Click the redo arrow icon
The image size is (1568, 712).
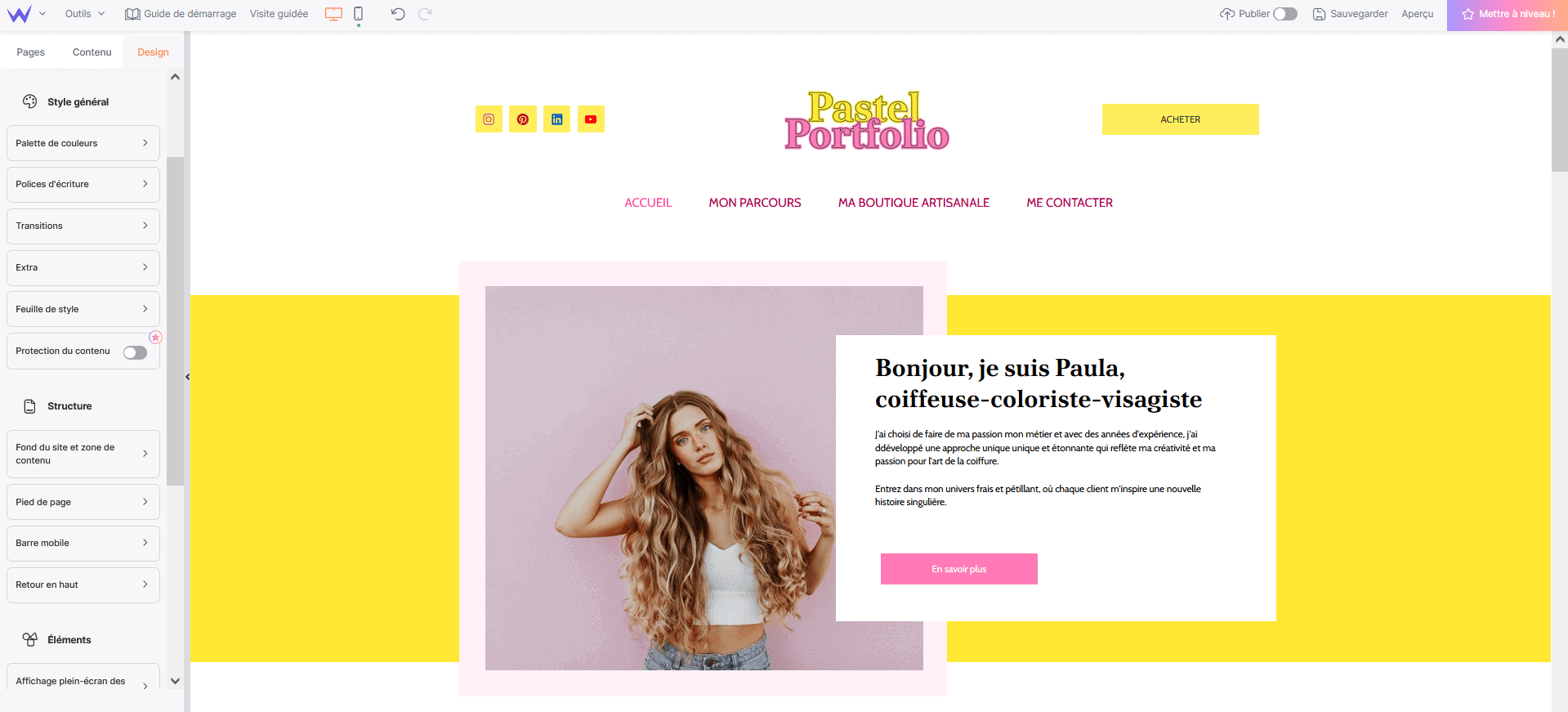[425, 14]
